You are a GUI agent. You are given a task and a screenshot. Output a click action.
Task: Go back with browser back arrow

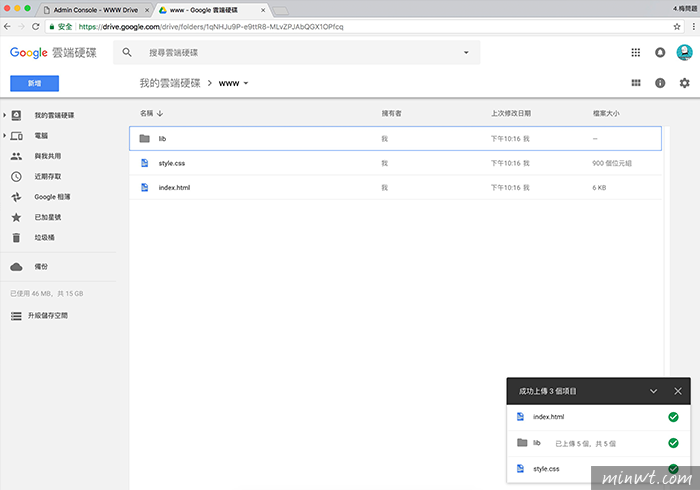click(7, 27)
